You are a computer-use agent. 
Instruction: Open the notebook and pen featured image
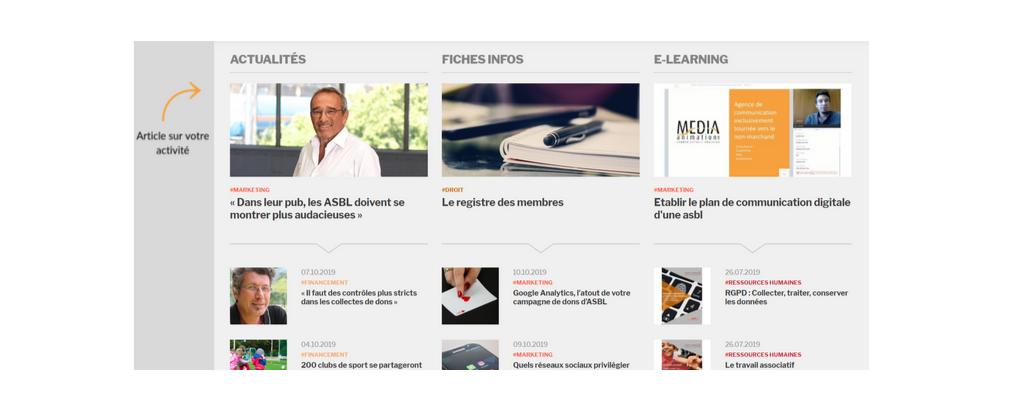coord(541,130)
